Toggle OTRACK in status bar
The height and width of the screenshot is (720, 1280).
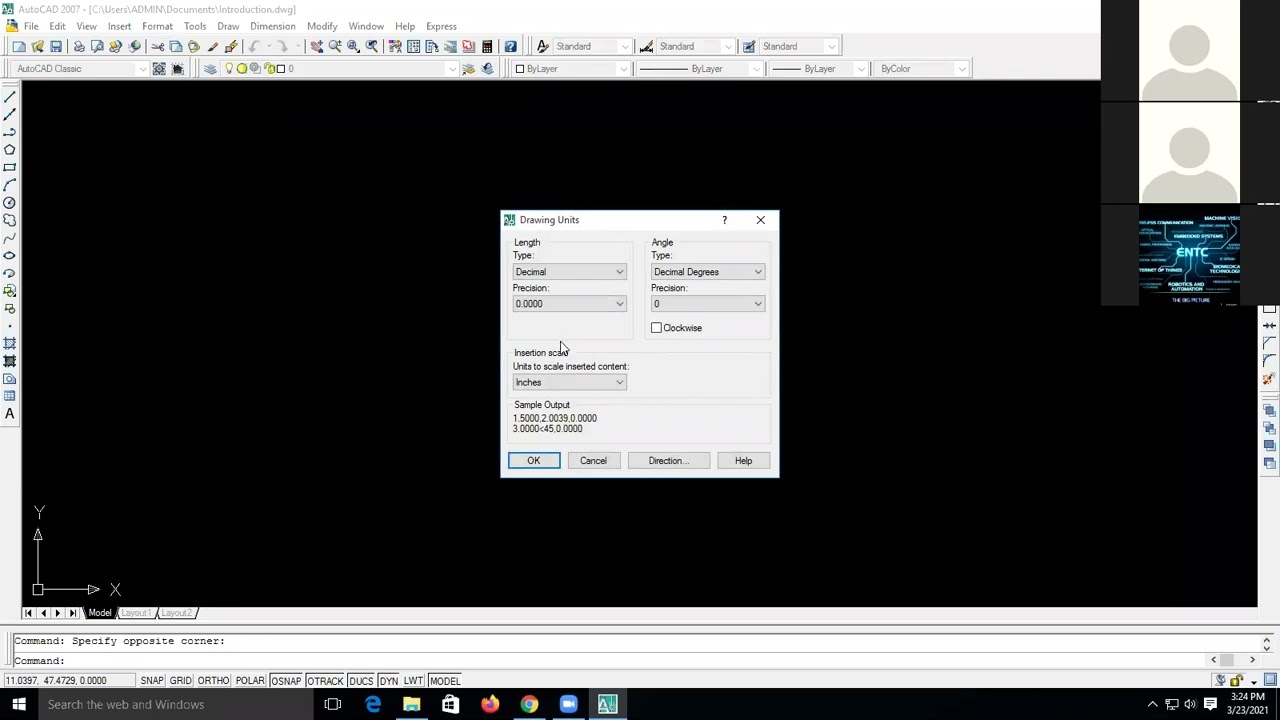coord(324,681)
